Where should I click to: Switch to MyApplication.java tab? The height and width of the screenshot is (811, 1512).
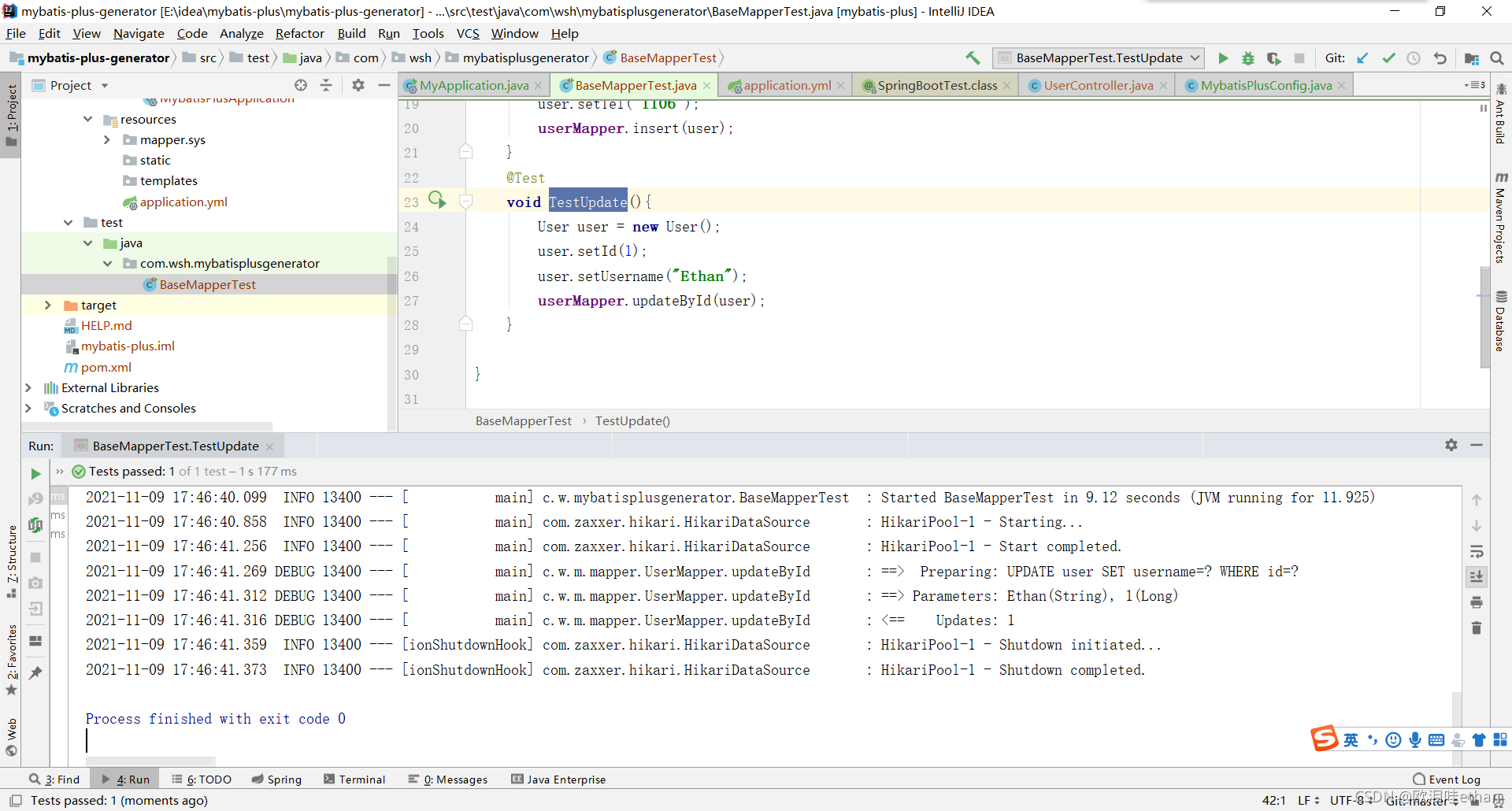pyautogui.click(x=472, y=85)
